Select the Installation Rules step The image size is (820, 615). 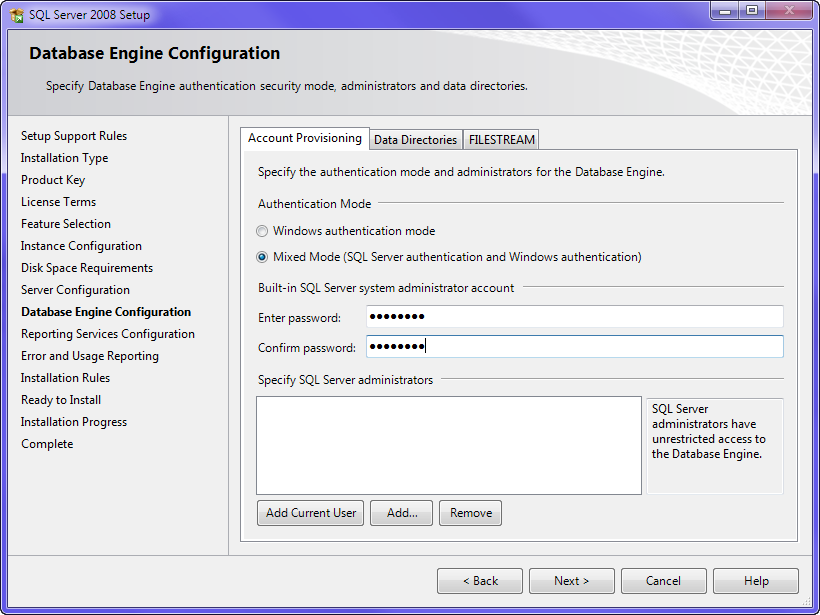[65, 378]
